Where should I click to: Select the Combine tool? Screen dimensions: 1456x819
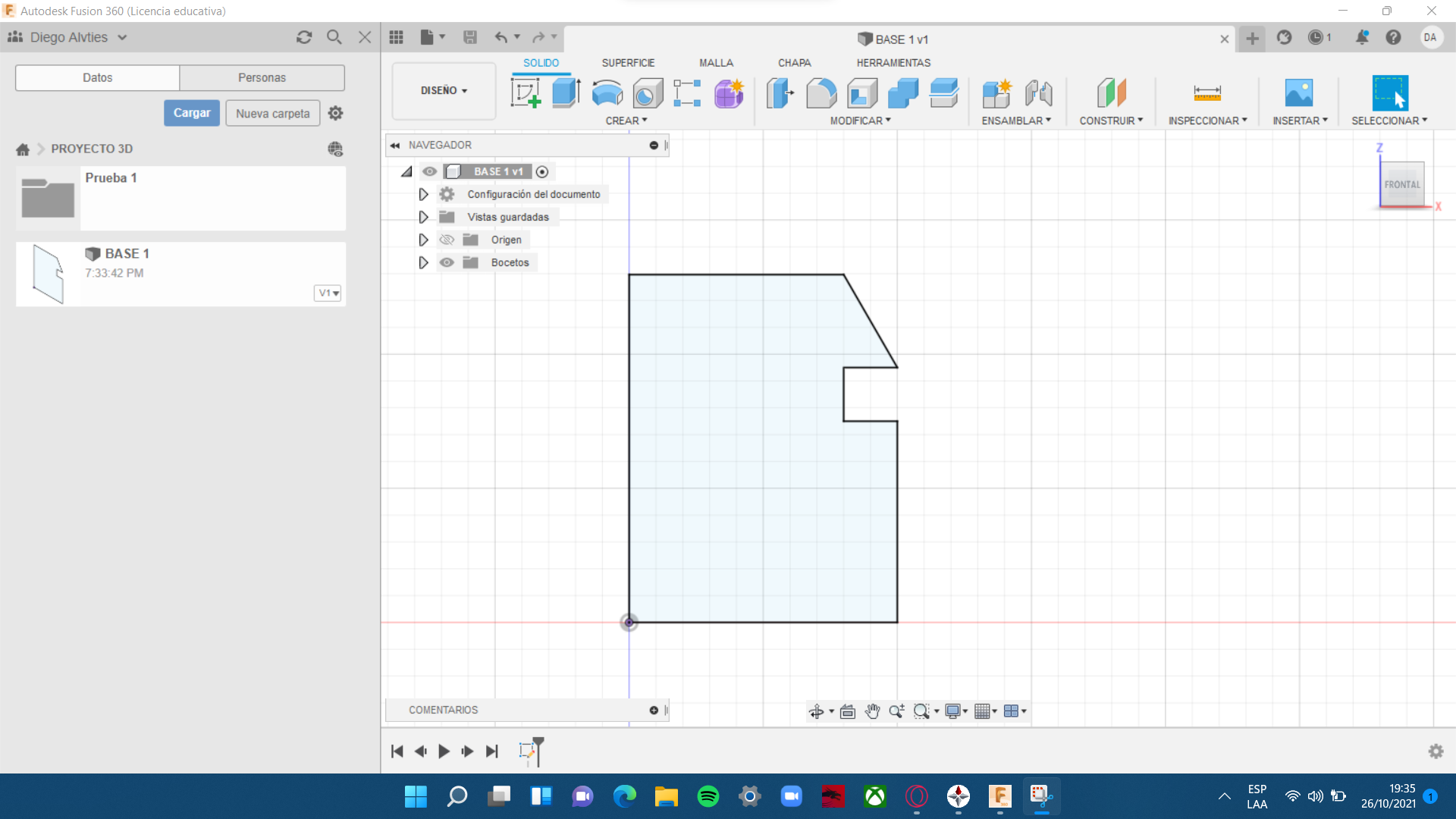point(903,93)
